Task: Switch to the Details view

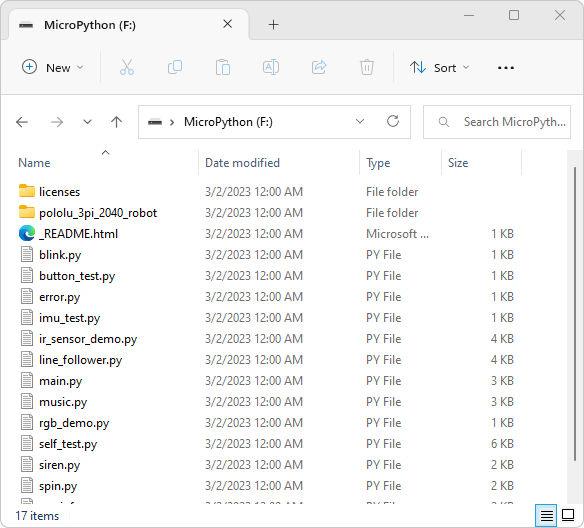Action: pyautogui.click(x=546, y=516)
